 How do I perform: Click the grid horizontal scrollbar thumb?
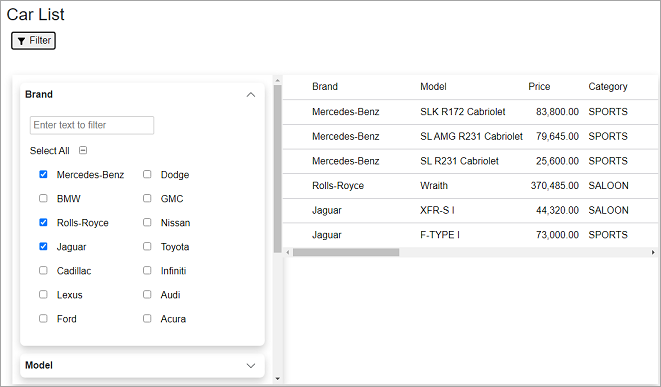(346, 252)
